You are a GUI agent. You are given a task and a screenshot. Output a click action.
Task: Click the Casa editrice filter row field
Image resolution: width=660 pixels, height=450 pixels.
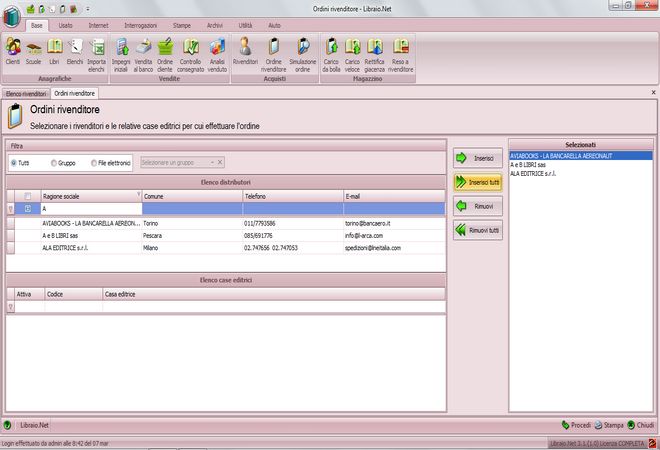274,306
